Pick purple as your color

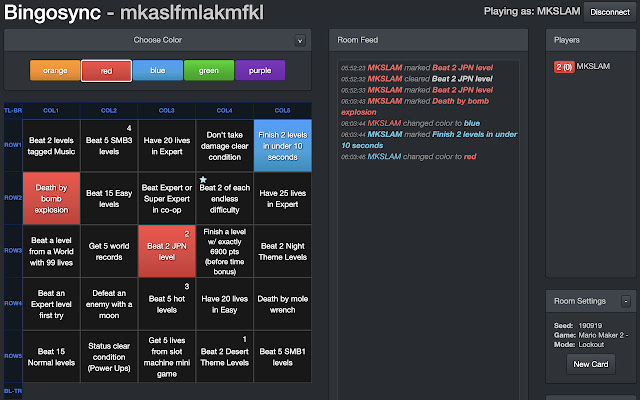260,71
